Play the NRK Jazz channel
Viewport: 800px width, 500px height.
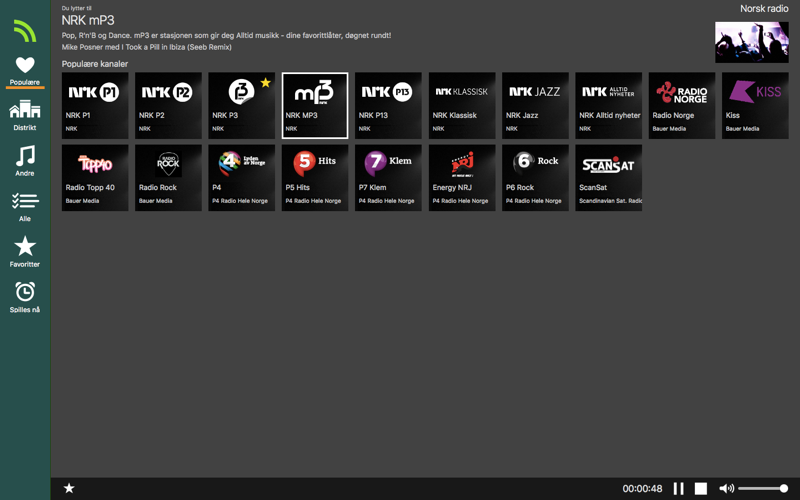(x=535, y=106)
